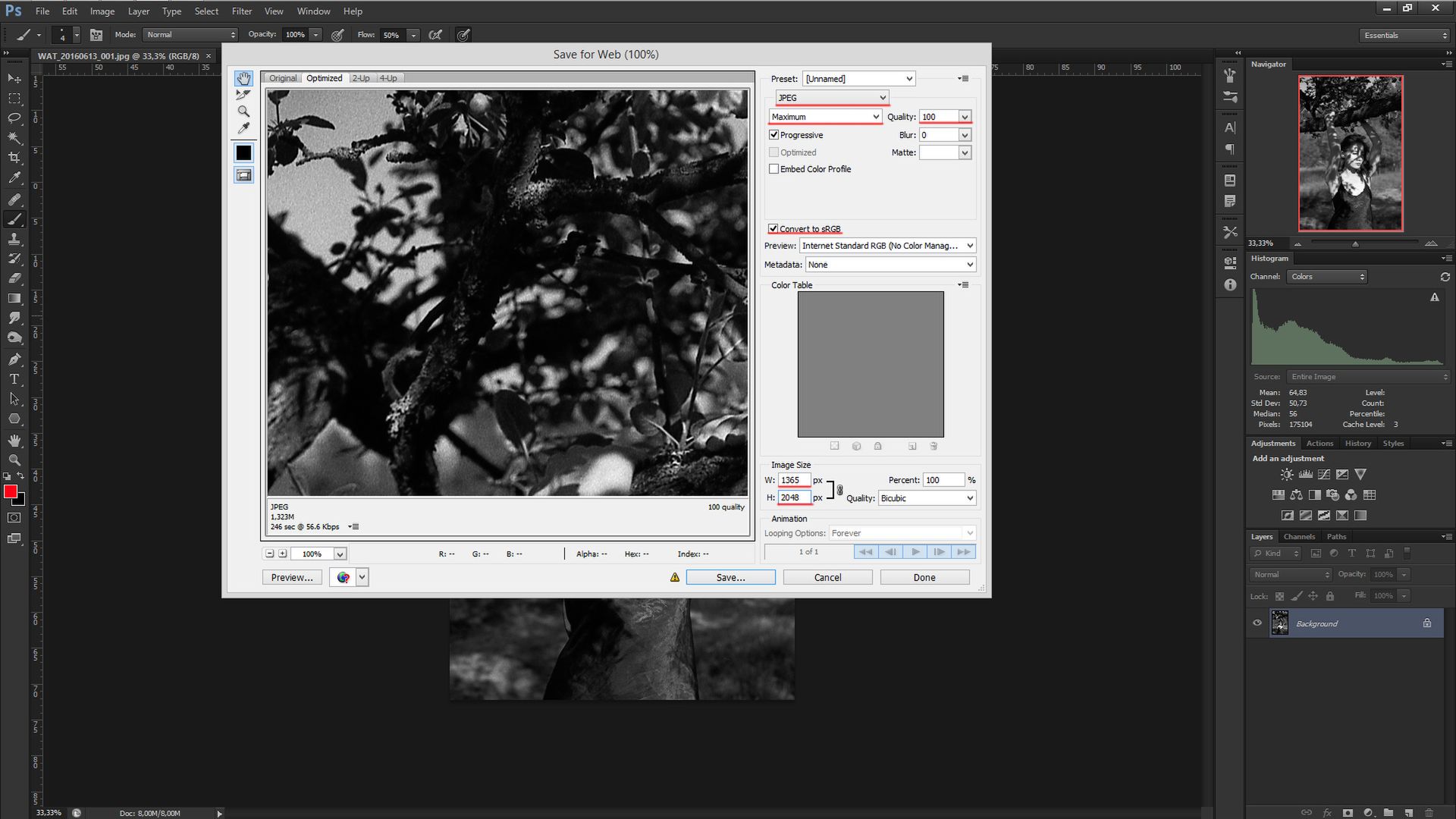Select the Lasso tool
Viewport: 1456px width, 819px height.
point(14,118)
